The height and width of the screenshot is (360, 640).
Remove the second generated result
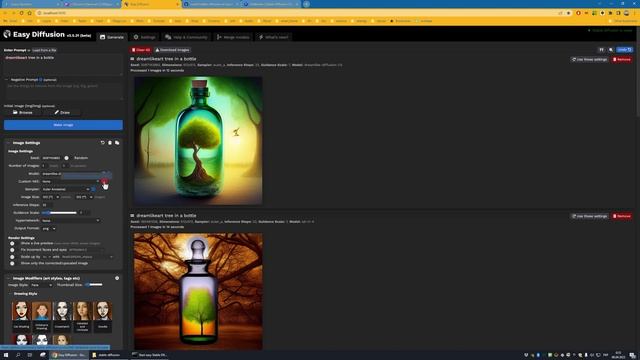[x=622, y=216]
